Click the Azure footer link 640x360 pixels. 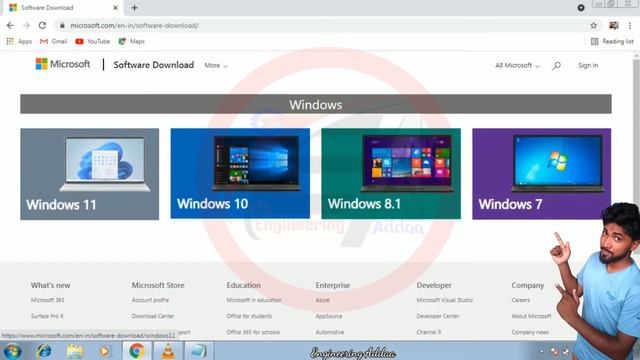pos(322,300)
